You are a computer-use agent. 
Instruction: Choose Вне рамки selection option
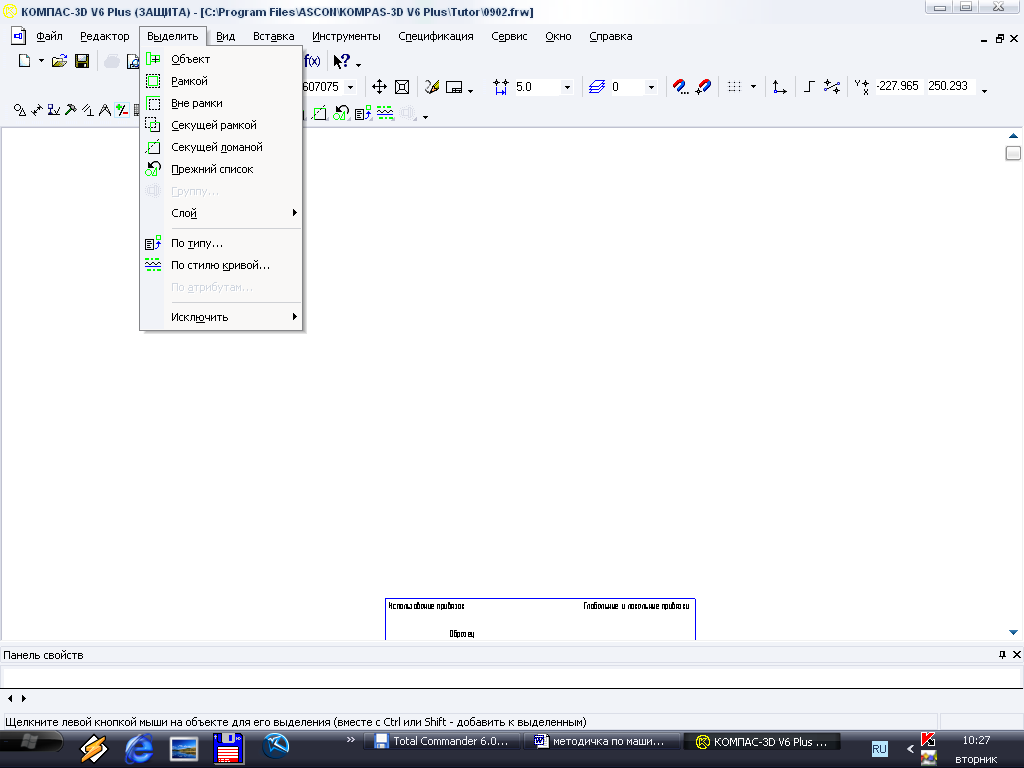[221, 103]
